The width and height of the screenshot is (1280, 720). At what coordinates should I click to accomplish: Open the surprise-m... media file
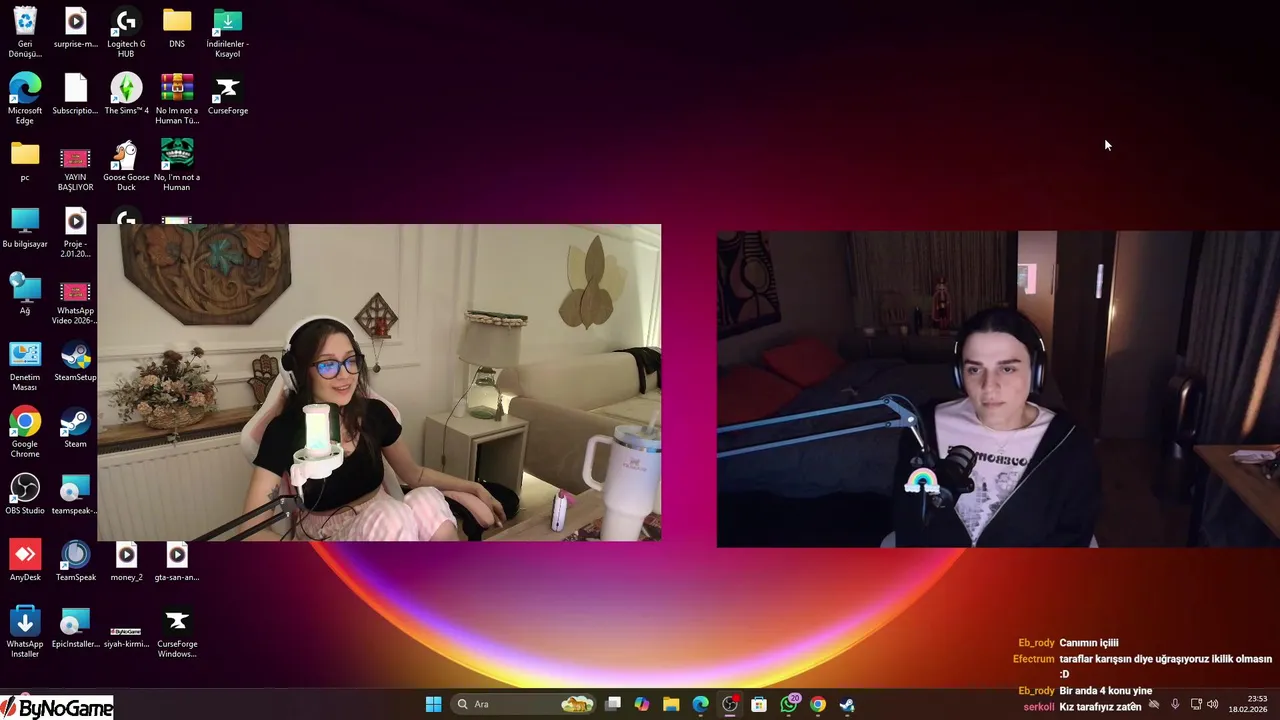click(76, 28)
